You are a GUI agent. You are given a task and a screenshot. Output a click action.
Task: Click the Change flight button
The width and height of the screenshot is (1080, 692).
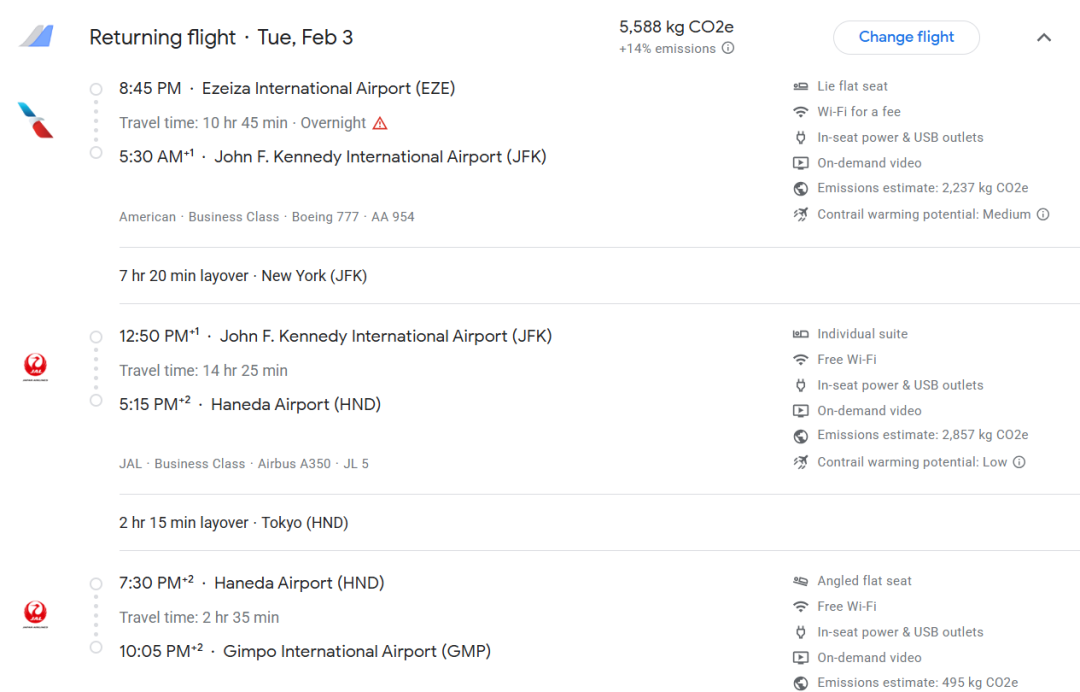pos(906,37)
